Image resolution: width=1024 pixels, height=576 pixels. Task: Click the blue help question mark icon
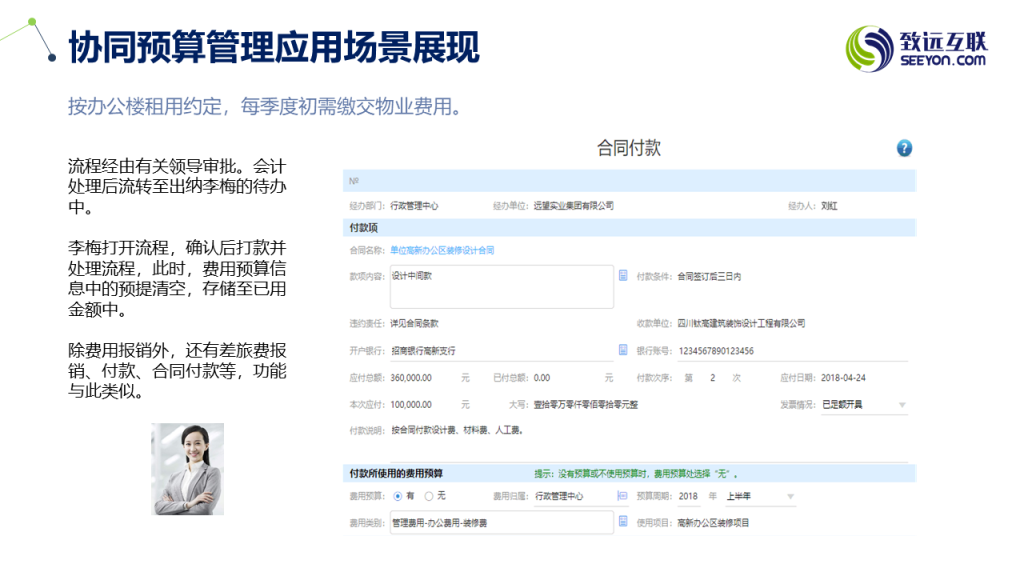point(904,149)
